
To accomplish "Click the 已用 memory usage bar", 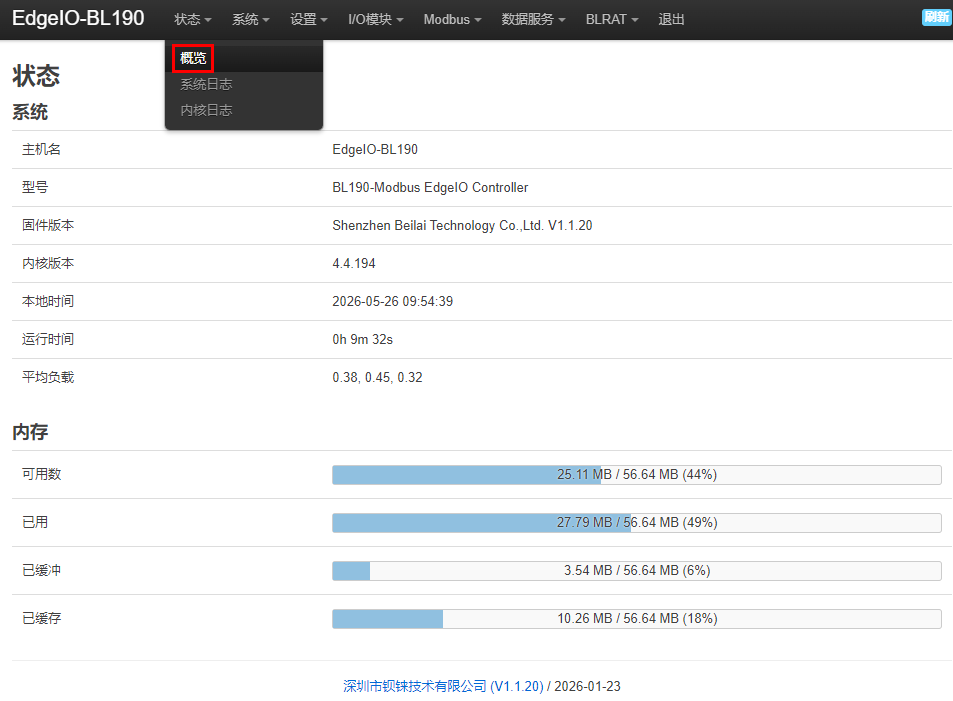I will (636, 523).
